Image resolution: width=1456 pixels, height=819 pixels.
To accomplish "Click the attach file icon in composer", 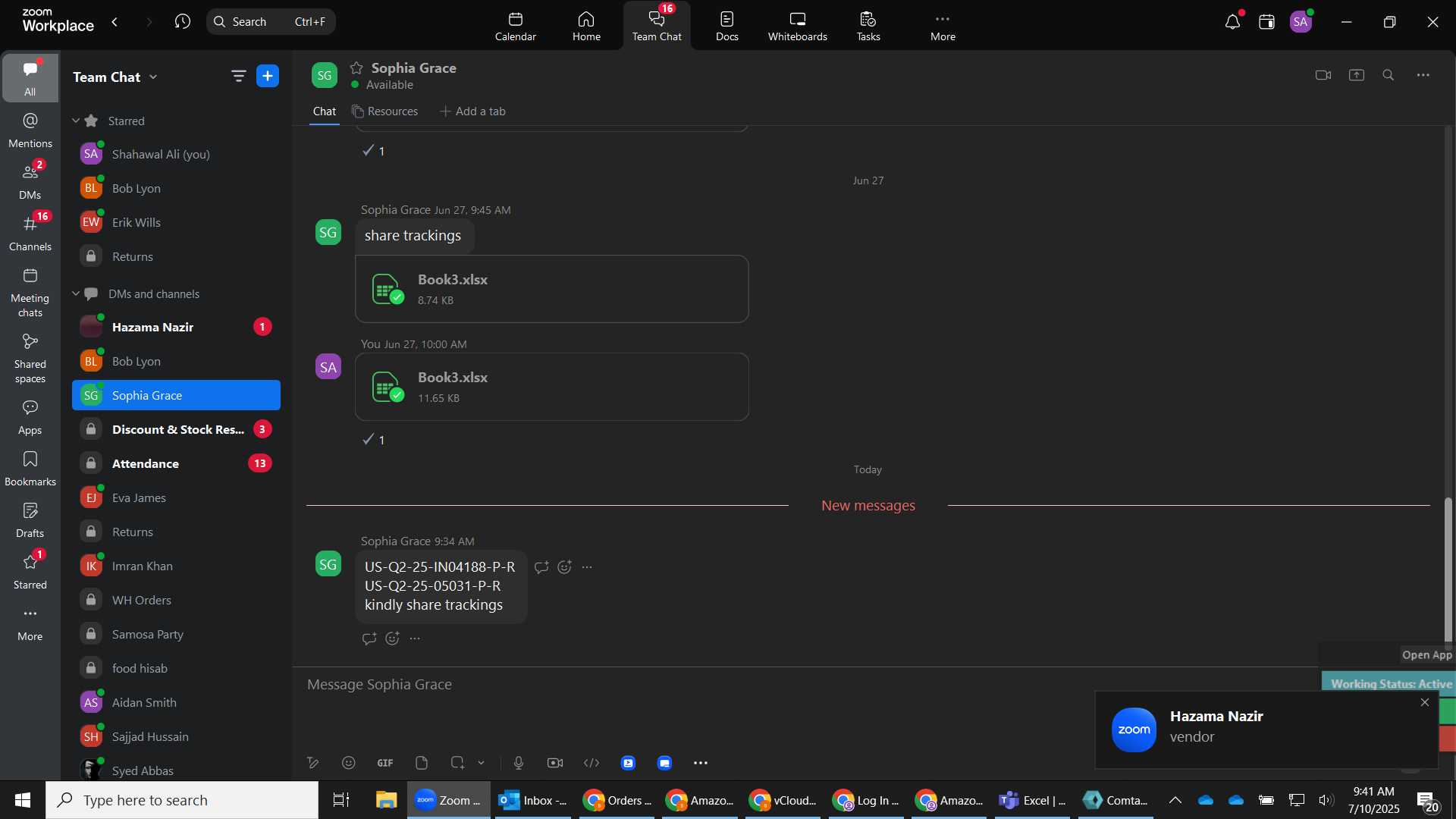I will (422, 763).
